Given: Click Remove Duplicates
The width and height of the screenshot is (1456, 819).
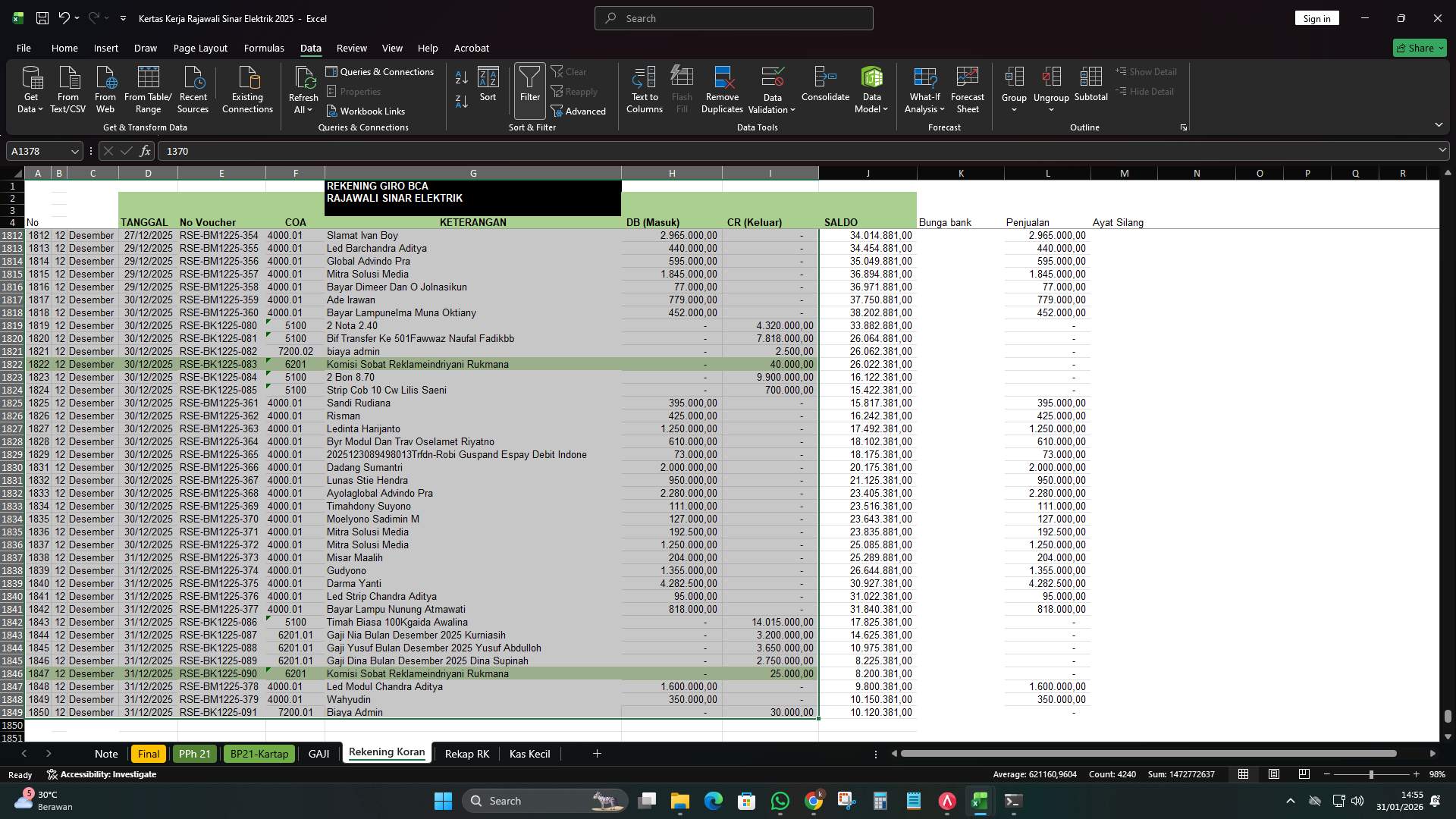Looking at the screenshot, I should pyautogui.click(x=721, y=89).
